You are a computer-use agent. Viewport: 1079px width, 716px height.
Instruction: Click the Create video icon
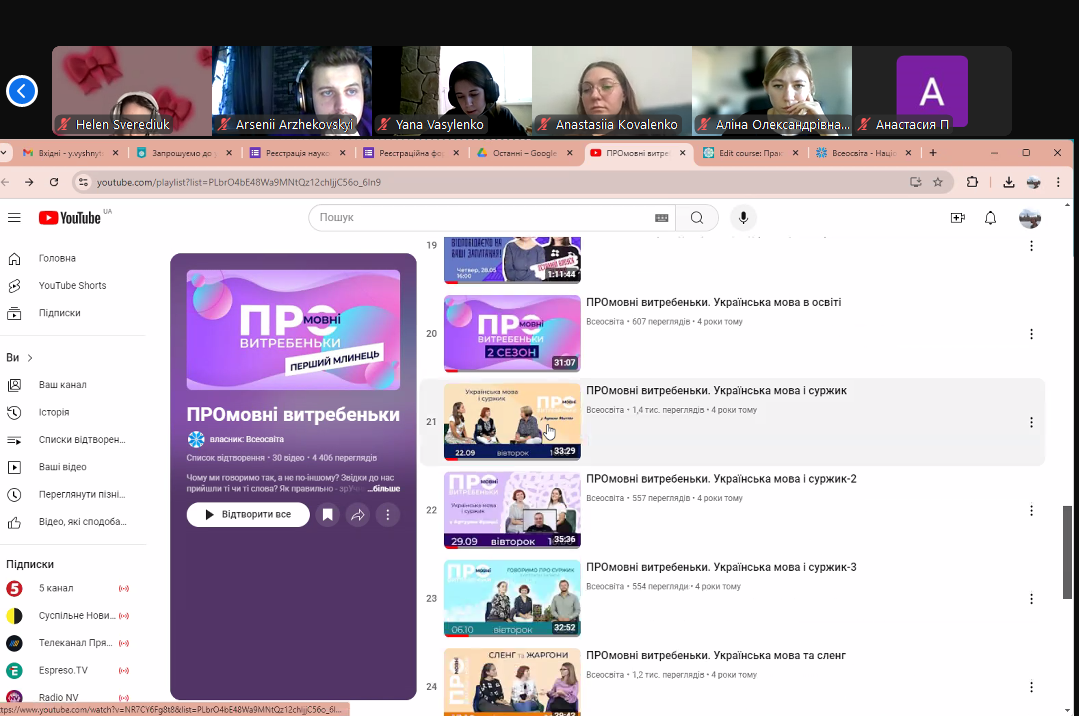957,218
